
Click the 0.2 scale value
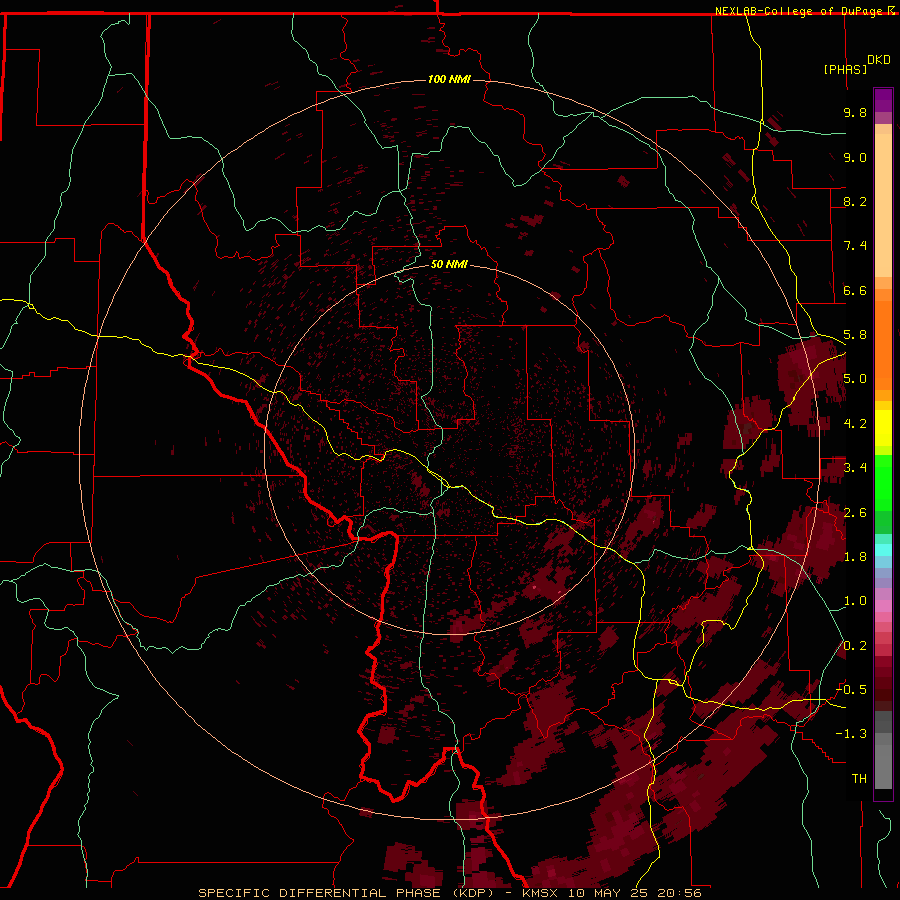[855, 646]
